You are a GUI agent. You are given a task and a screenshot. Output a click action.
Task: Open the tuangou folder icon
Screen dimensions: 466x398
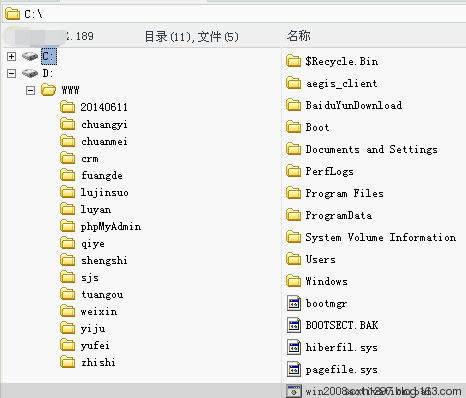pyautogui.click(x=68, y=294)
